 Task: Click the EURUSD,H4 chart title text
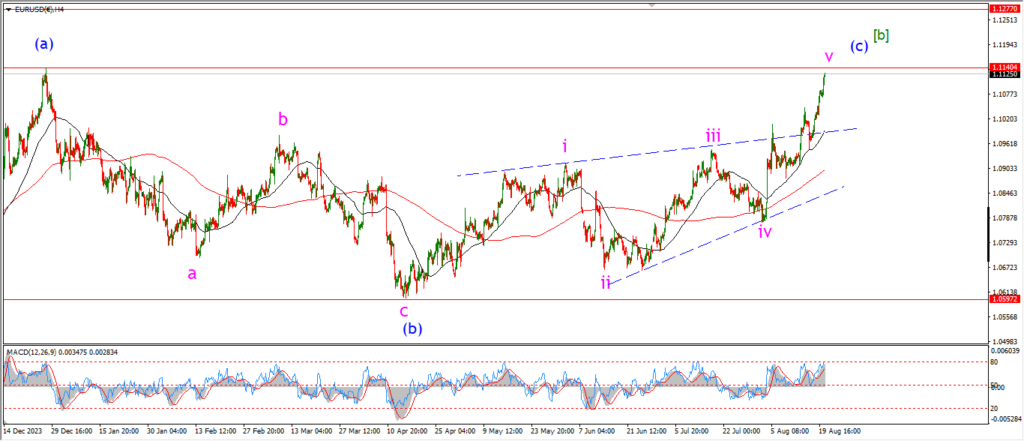38,9
